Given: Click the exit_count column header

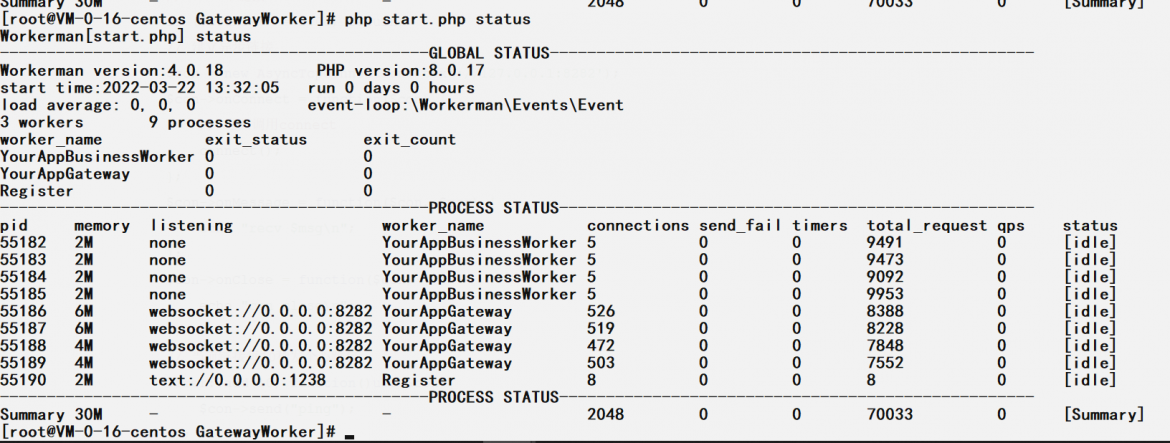Looking at the screenshot, I should tap(410, 139).
